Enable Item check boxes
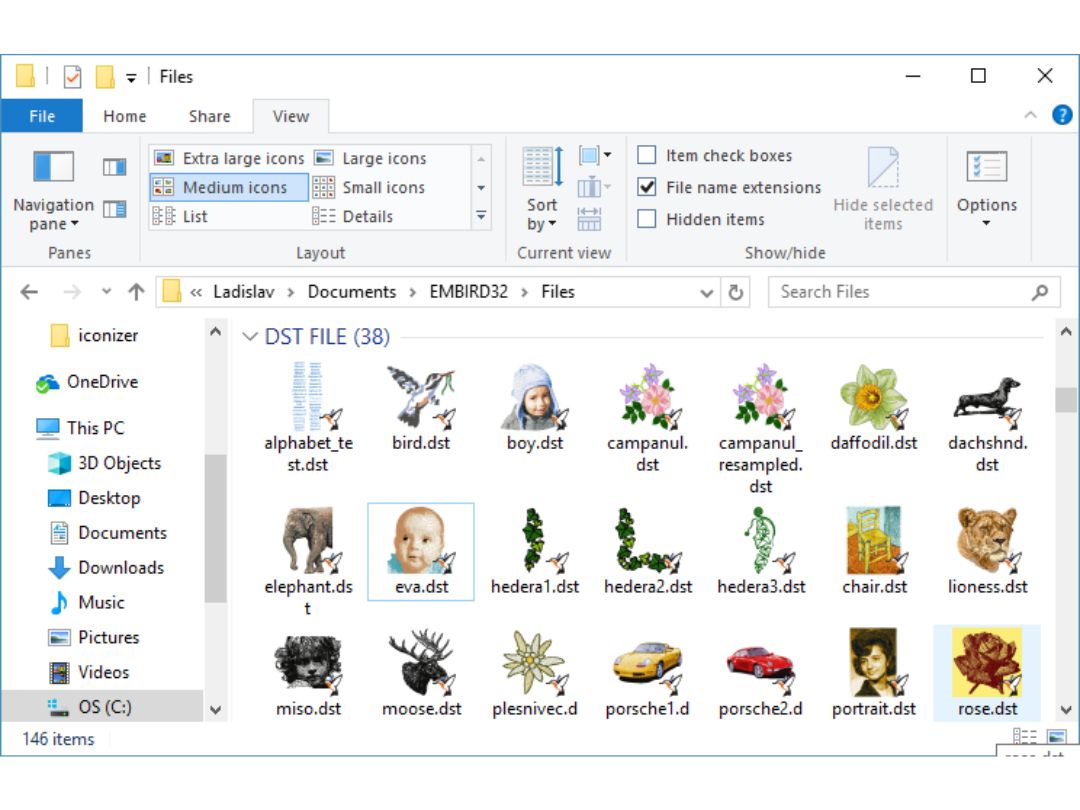 [x=647, y=155]
